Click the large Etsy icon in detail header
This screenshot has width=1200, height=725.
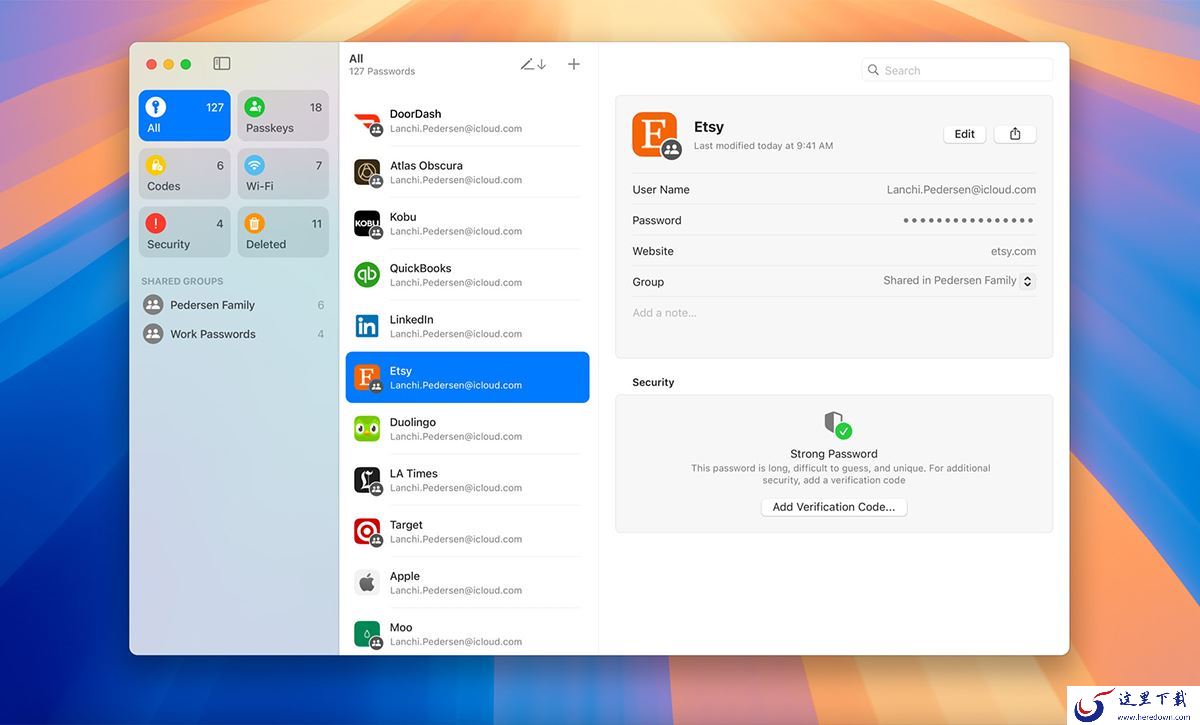coord(655,134)
